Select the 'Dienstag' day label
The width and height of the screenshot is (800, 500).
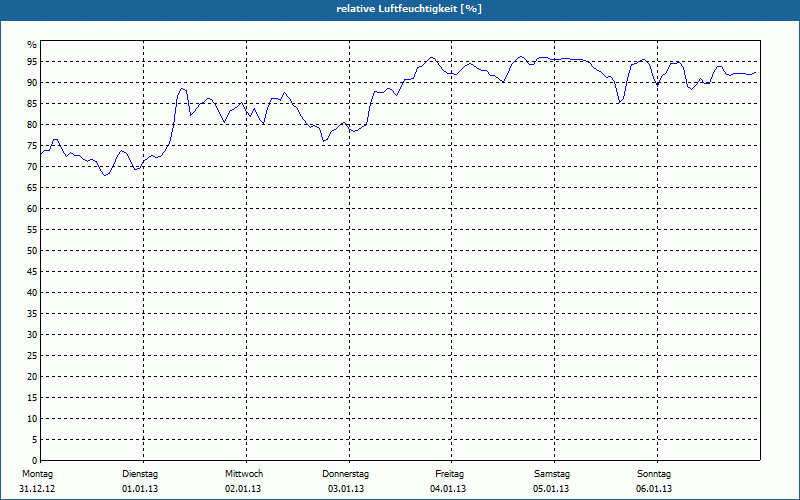pyautogui.click(x=140, y=474)
